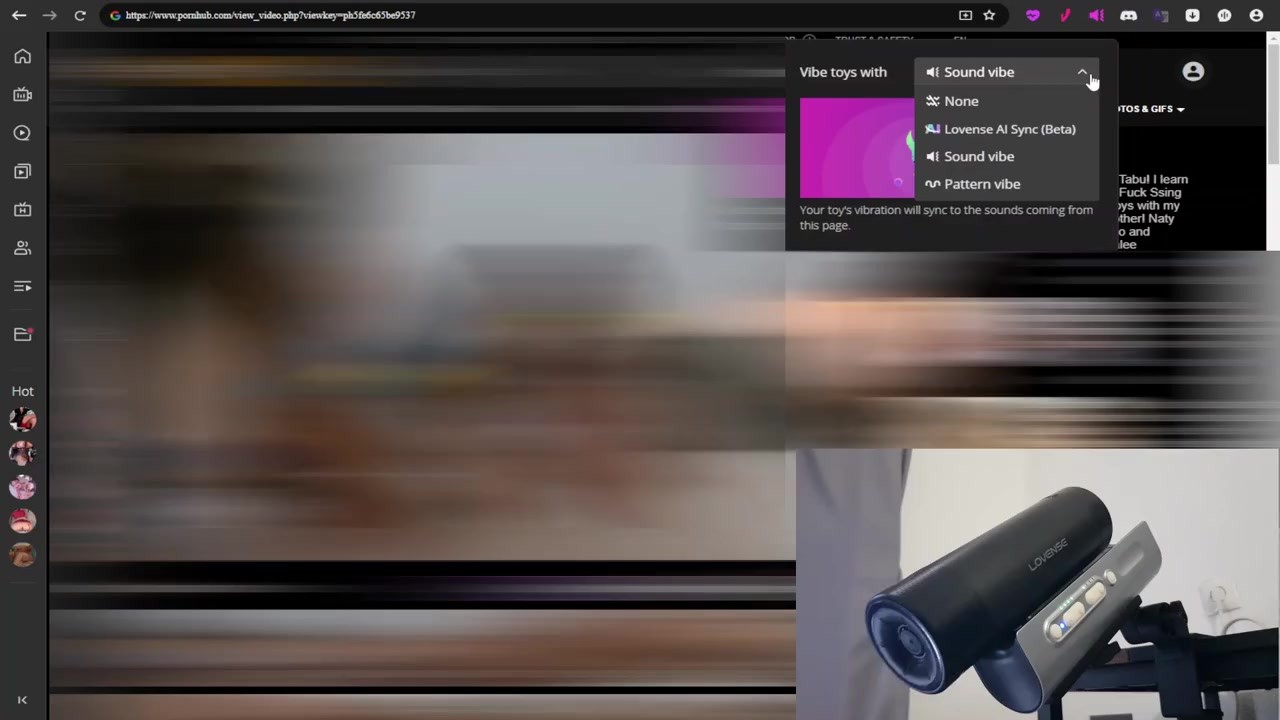1280x720 pixels.
Task: Open third Hot avatar in sidebar
Action: tap(22, 487)
